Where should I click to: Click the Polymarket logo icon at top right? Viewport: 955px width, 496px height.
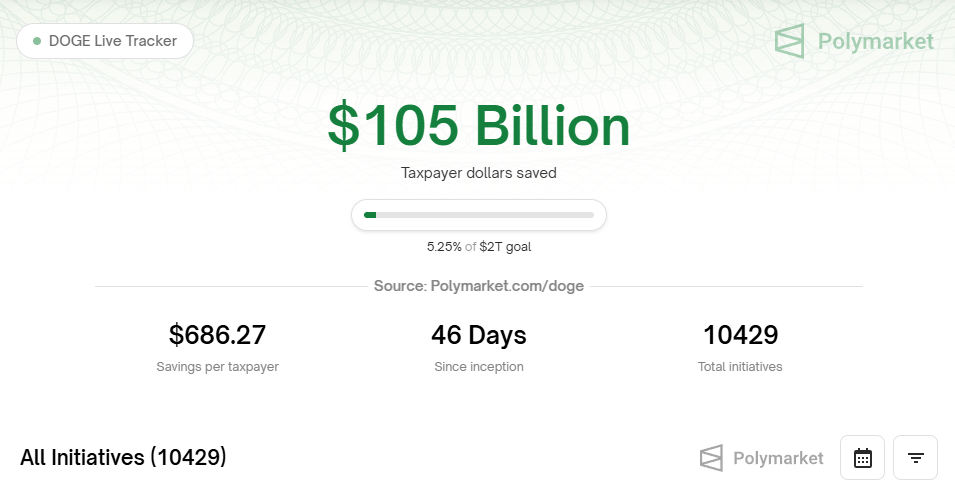(790, 41)
